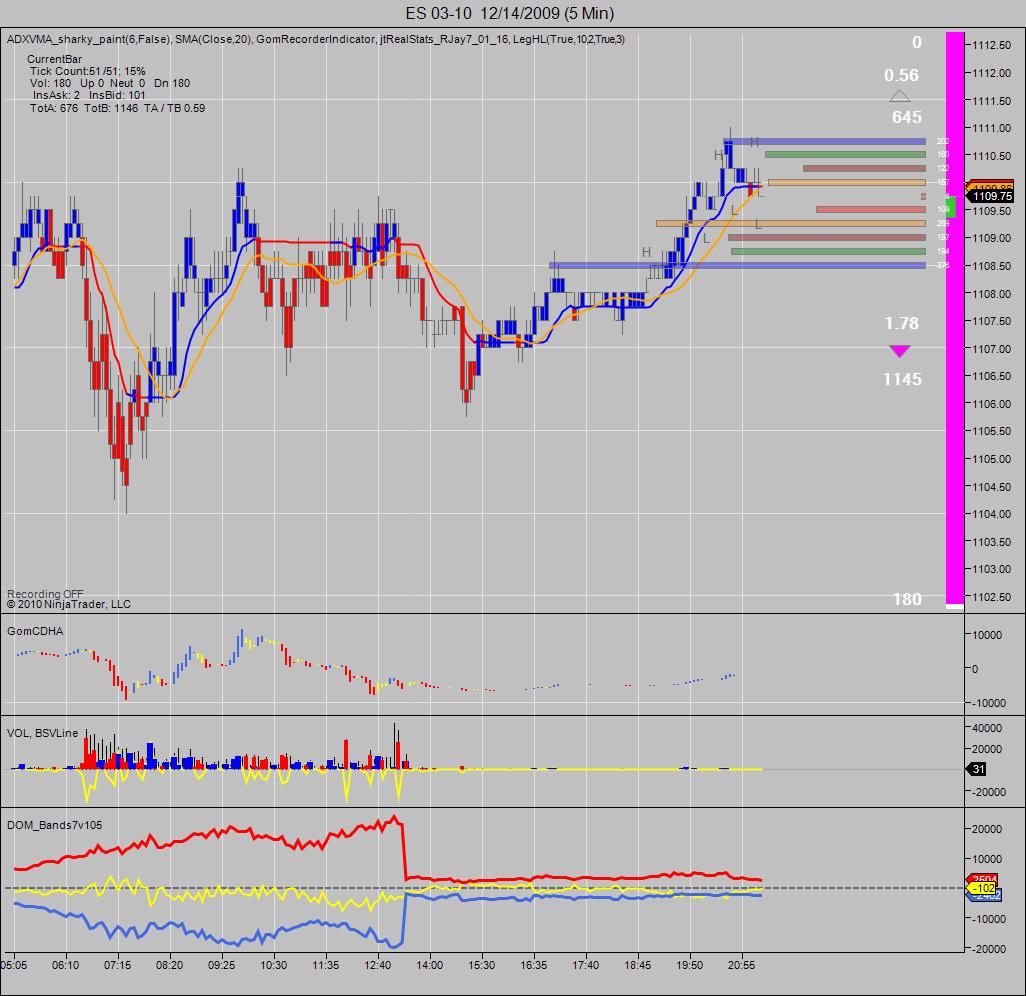Click the black 1109.75 current price marker
The height and width of the screenshot is (996, 1026).
pyautogui.click(x=991, y=196)
